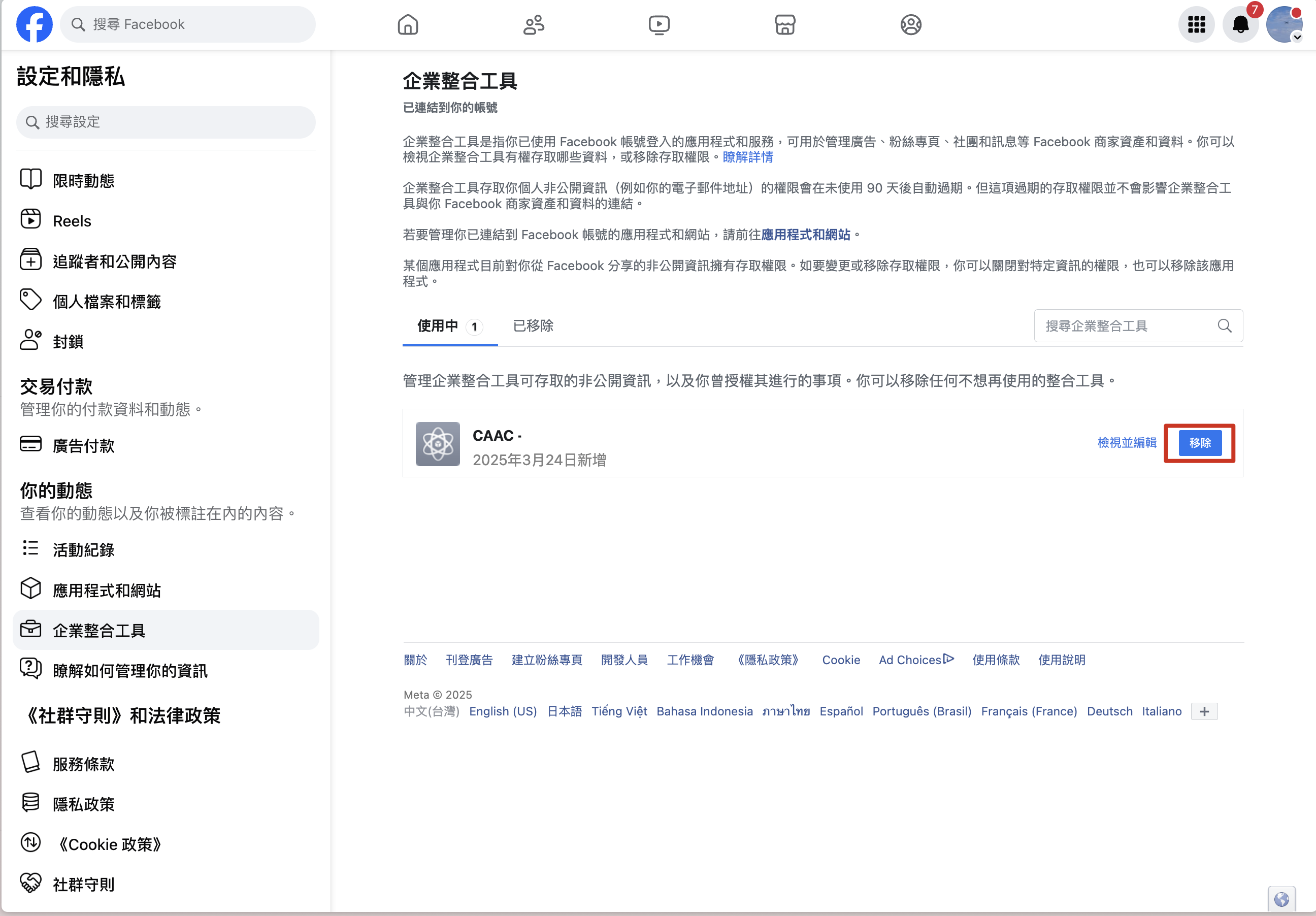Screen dimensions: 1316x916
Task: Open the menu grid icon
Action: (x=1197, y=25)
